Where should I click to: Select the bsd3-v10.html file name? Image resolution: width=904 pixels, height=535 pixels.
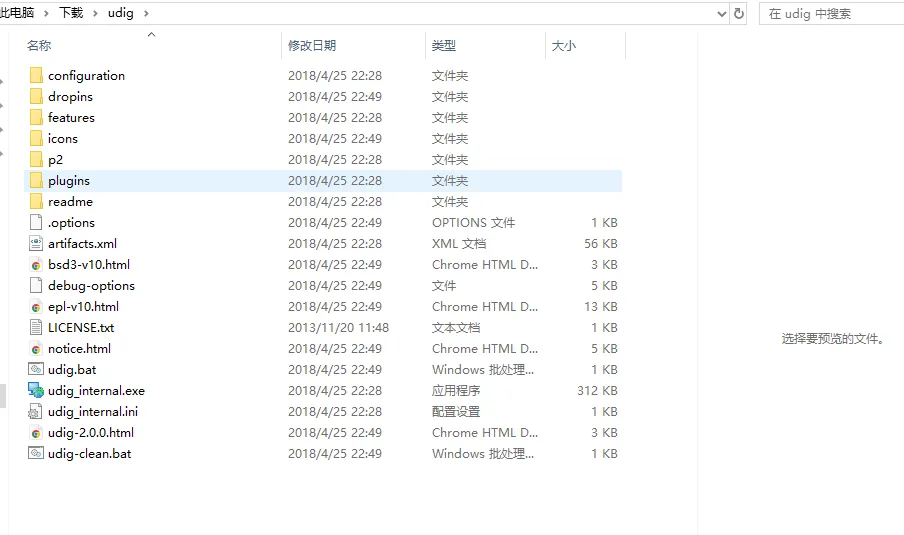[x=89, y=265]
